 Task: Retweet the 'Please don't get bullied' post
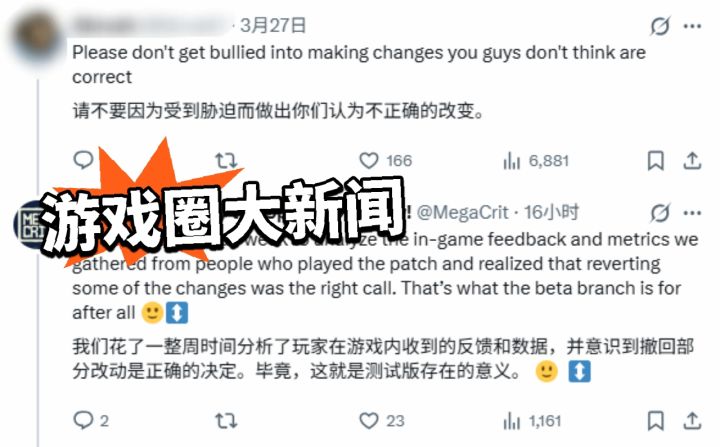click(226, 161)
